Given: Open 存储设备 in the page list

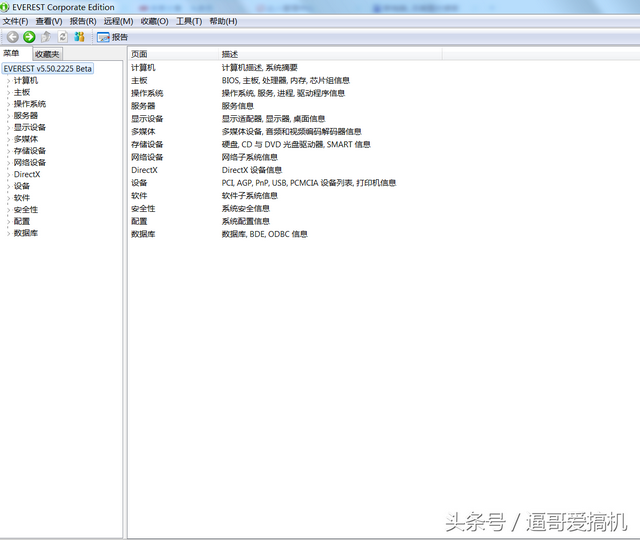Looking at the screenshot, I should click(147, 144).
